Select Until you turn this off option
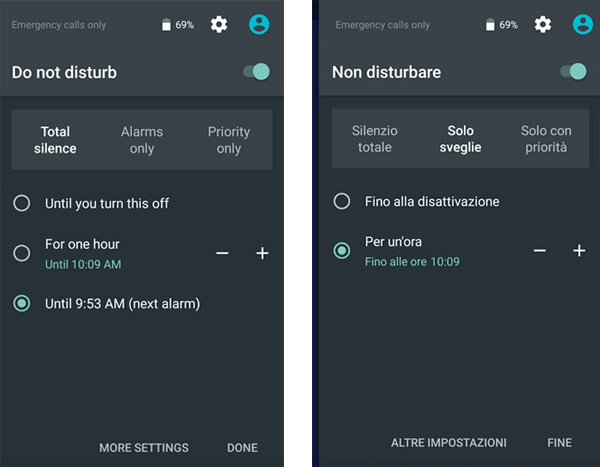Viewport: 600px width, 467px height. (91, 203)
